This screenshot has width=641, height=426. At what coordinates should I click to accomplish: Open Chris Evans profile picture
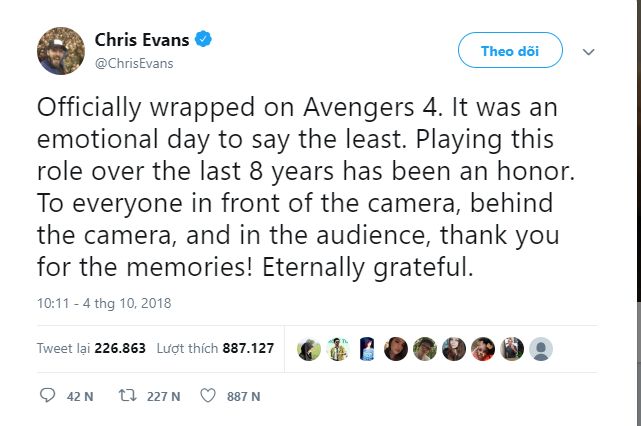tap(60, 50)
